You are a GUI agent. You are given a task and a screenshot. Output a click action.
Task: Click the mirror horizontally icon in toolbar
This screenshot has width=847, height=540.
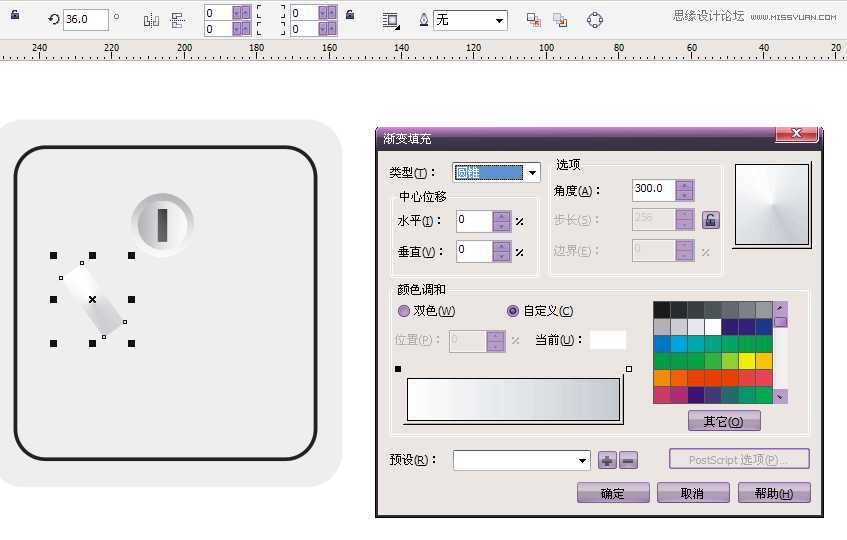pyautogui.click(x=151, y=19)
